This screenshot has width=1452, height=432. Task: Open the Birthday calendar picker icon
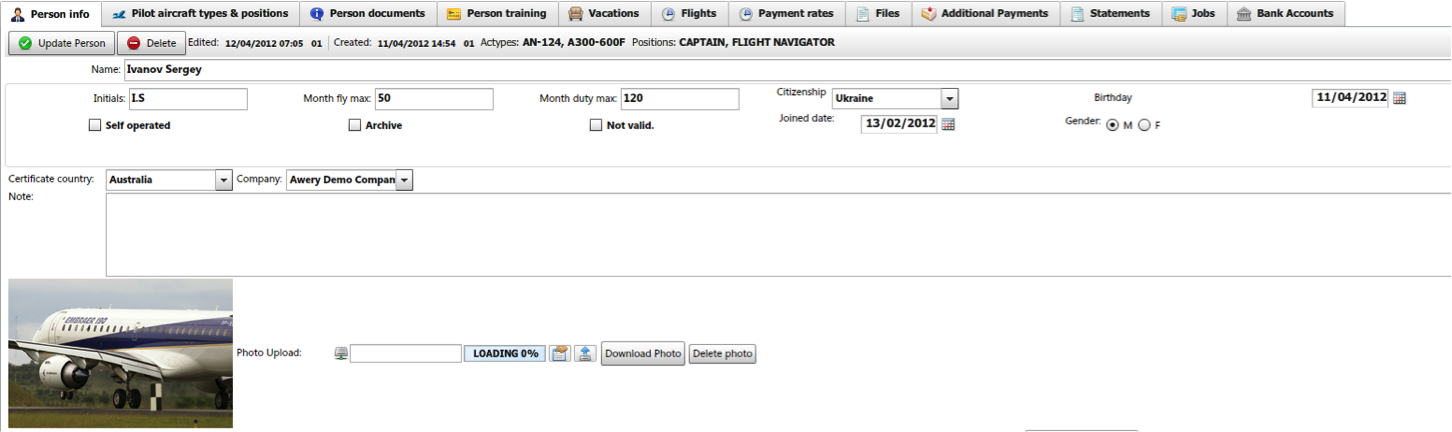(x=1400, y=98)
